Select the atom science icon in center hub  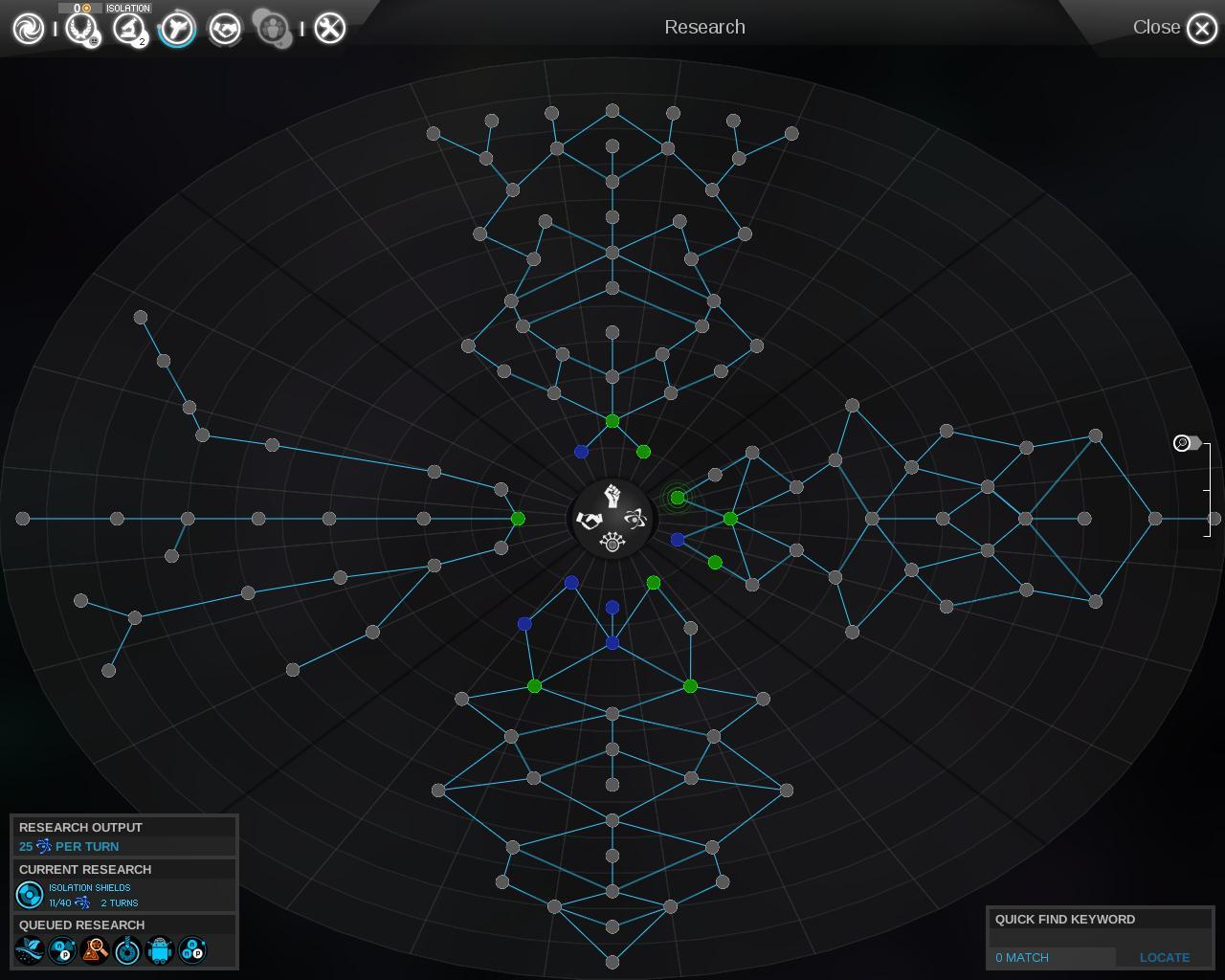pos(635,519)
